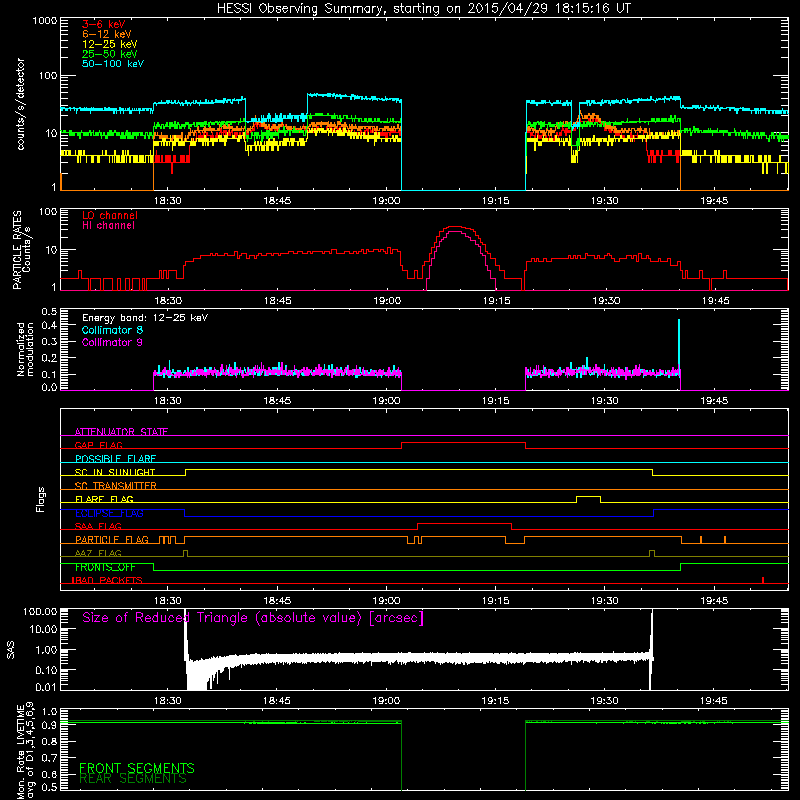Click '1000' on the count-rate y-axis
The height and width of the screenshot is (800, 800).
[x=44, y=21]
